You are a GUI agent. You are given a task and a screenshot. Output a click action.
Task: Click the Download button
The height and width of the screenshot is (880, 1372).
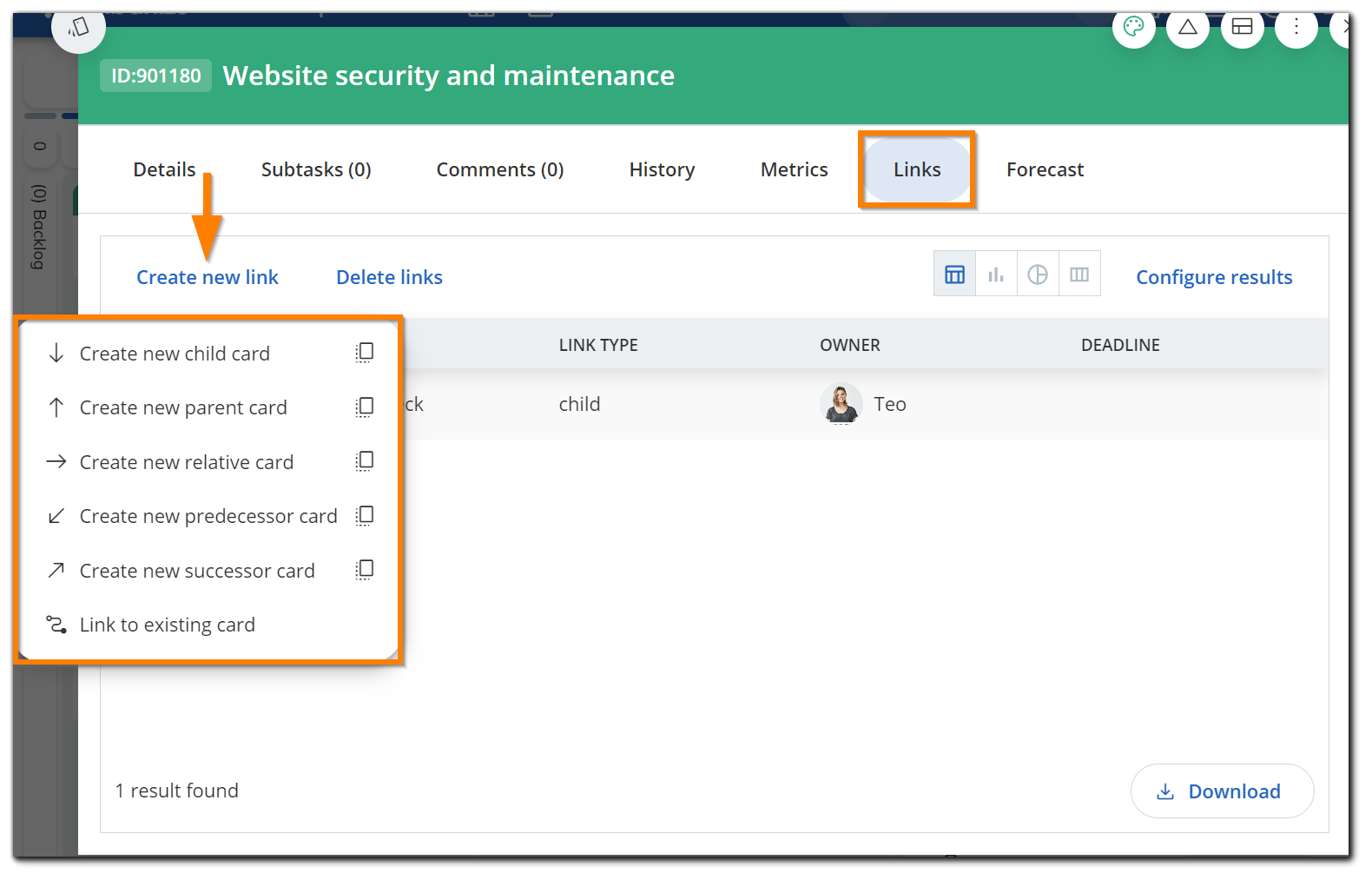(x=1222, y=791)
